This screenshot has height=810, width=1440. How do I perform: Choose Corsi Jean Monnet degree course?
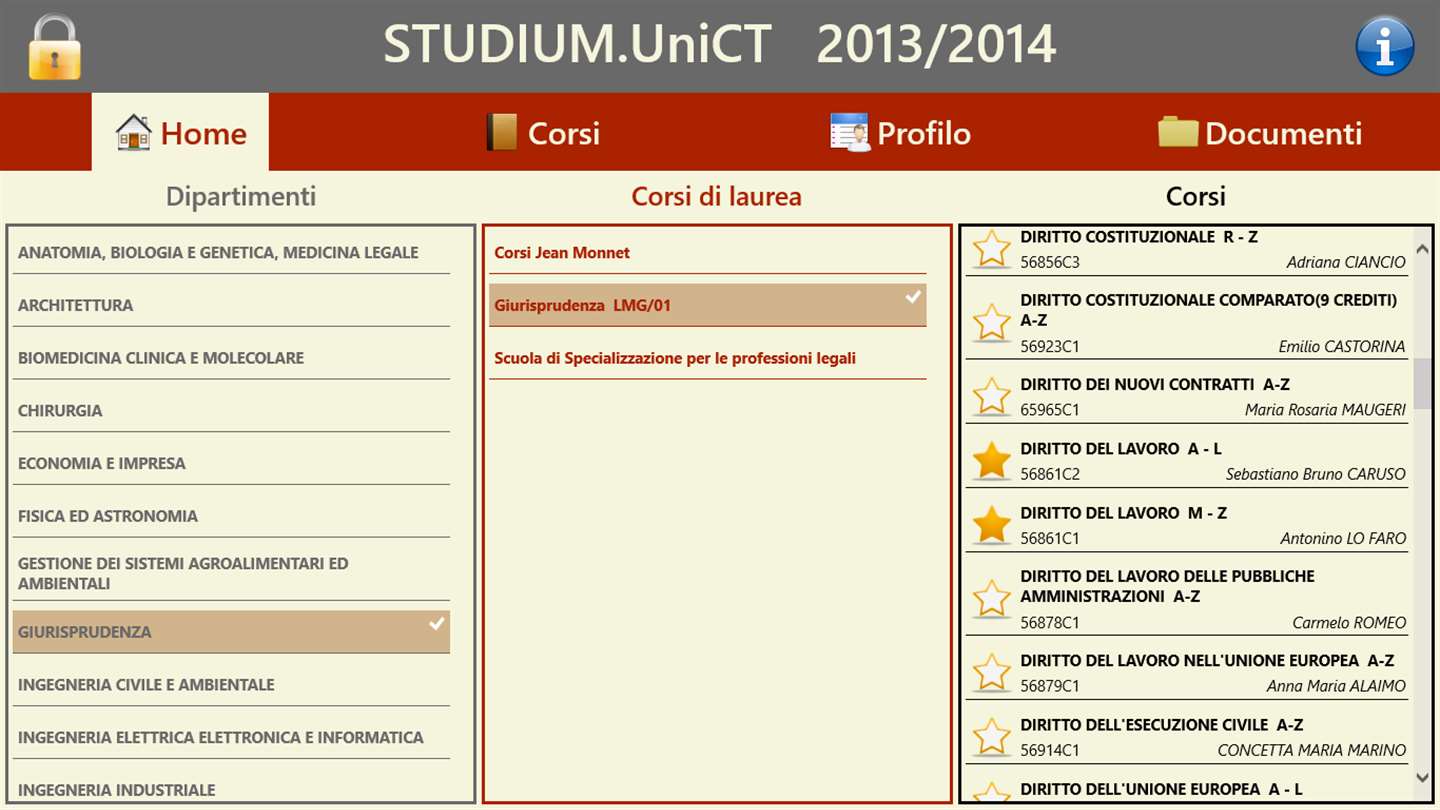[708, 253]
